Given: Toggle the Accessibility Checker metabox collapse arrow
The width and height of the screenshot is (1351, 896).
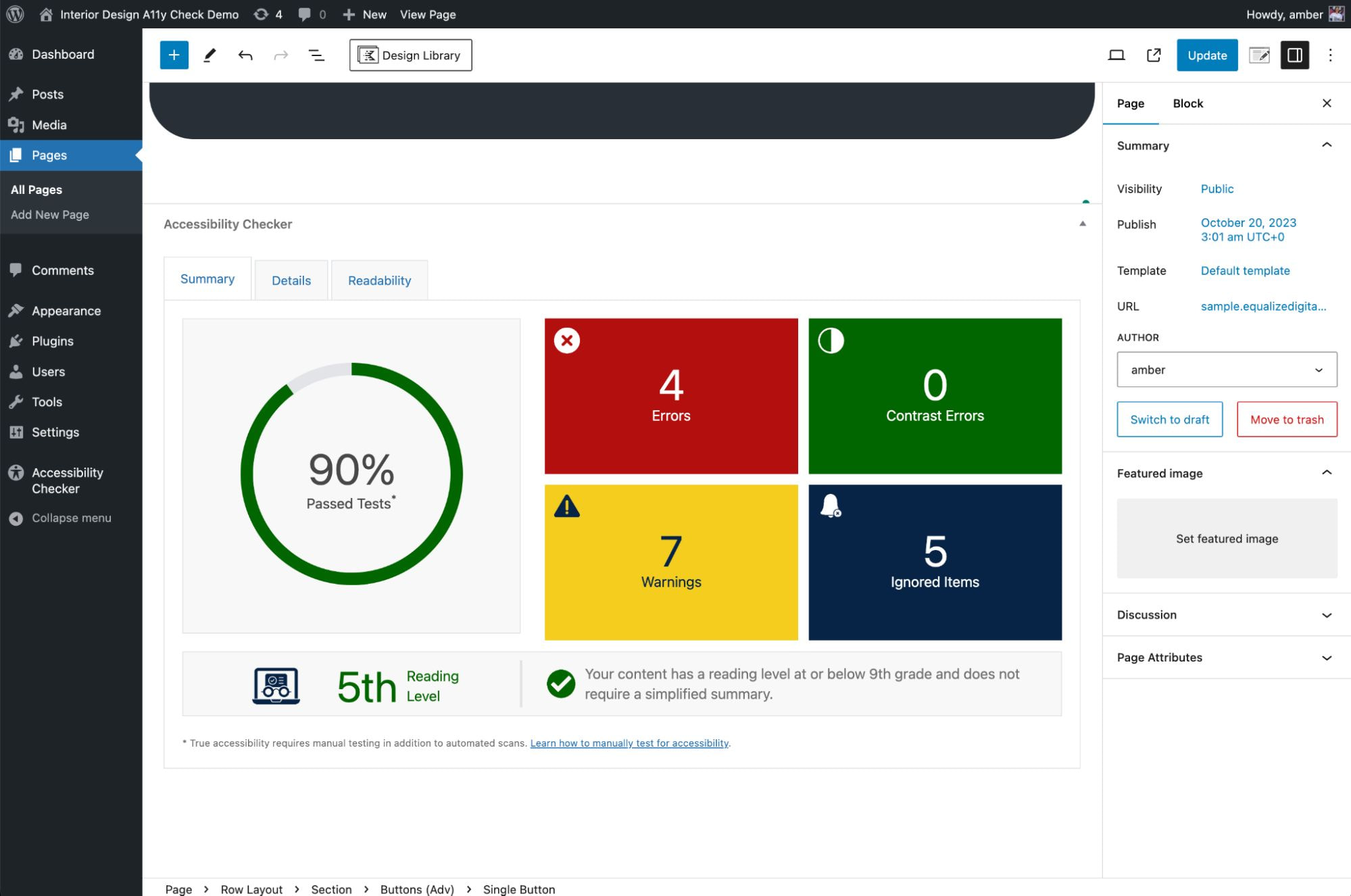Looking at the screenshot, I should (x=1083, y=224).
